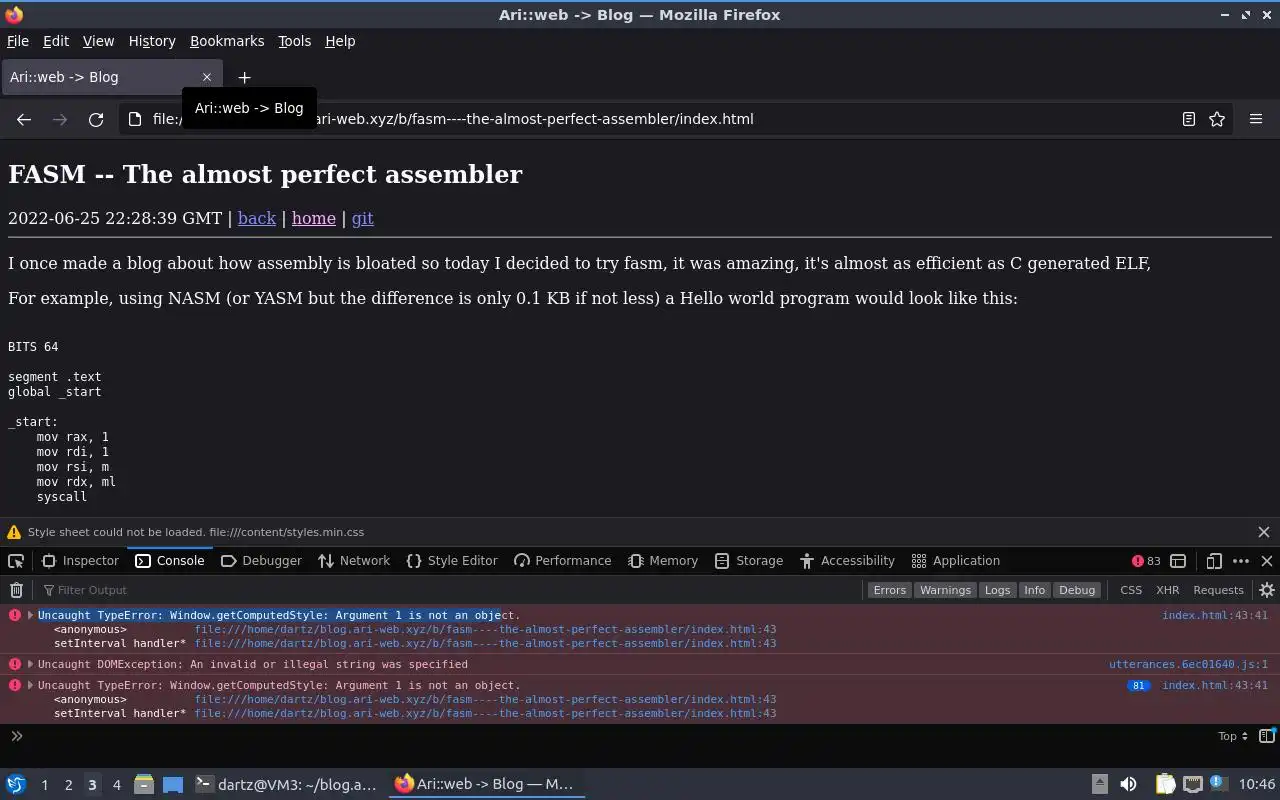Switch to the Application tab
Viewport: 1280px width, 800px height.
click(x=955, y=561)
